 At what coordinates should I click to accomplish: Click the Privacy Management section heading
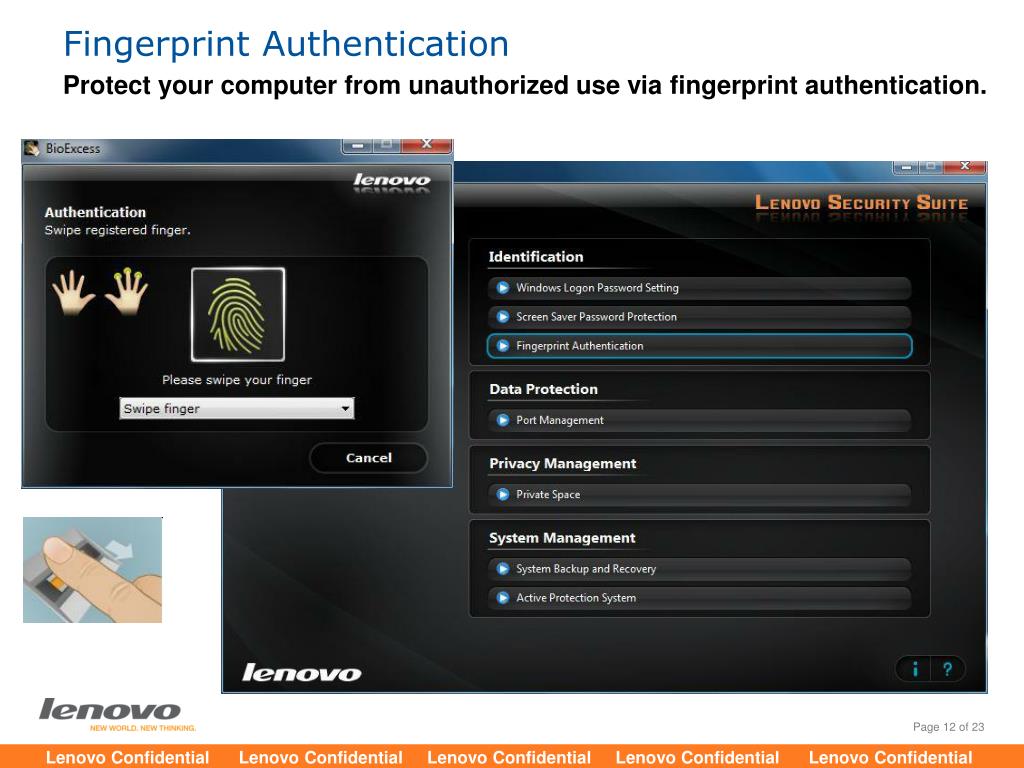(562, 464)
